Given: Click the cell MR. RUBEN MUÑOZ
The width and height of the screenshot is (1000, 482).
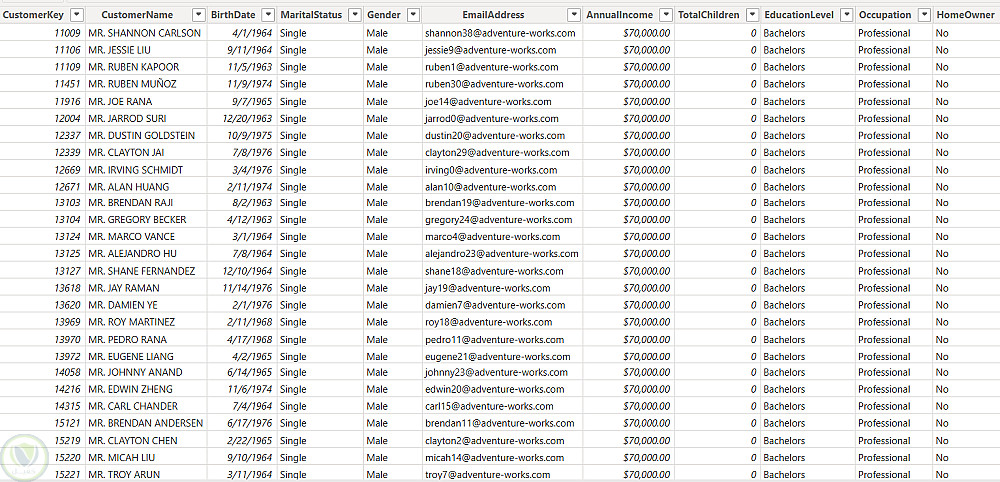Looking at the screenshot, I should (x=147, y=84).
